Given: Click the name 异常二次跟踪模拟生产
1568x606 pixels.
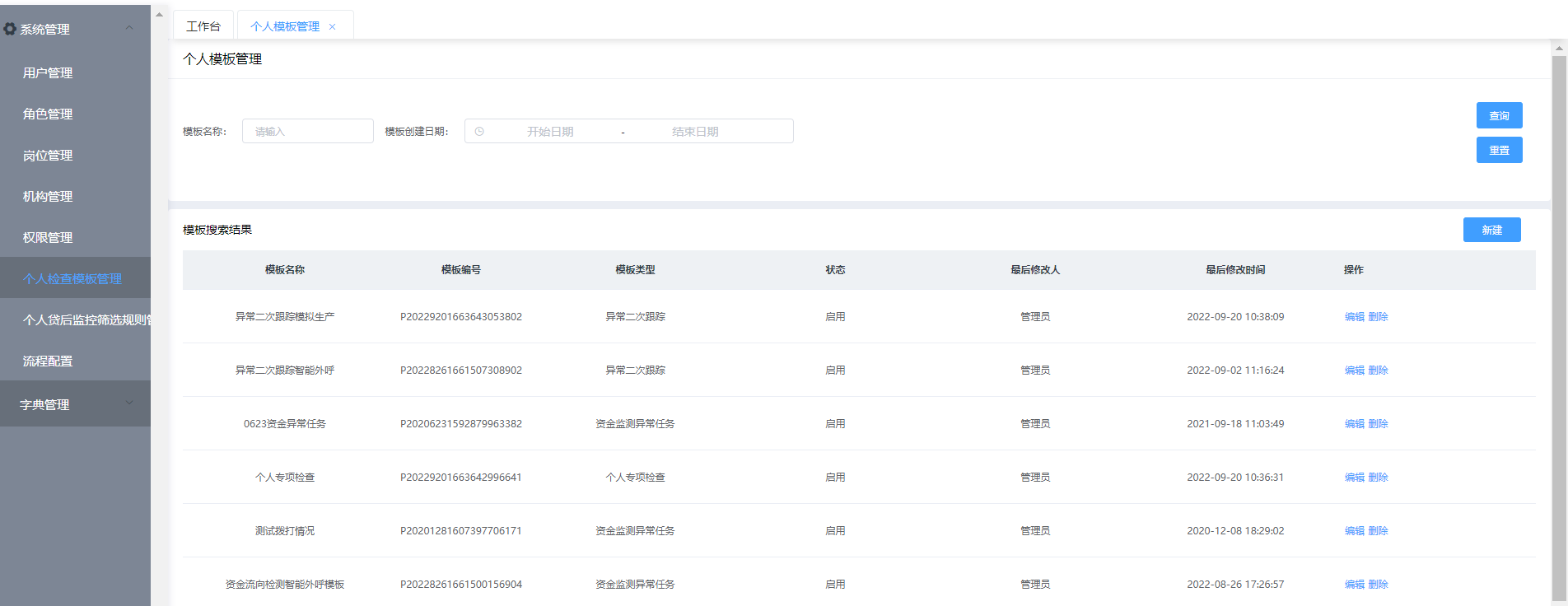Looking at the screenshot, I should click(285, 316).
